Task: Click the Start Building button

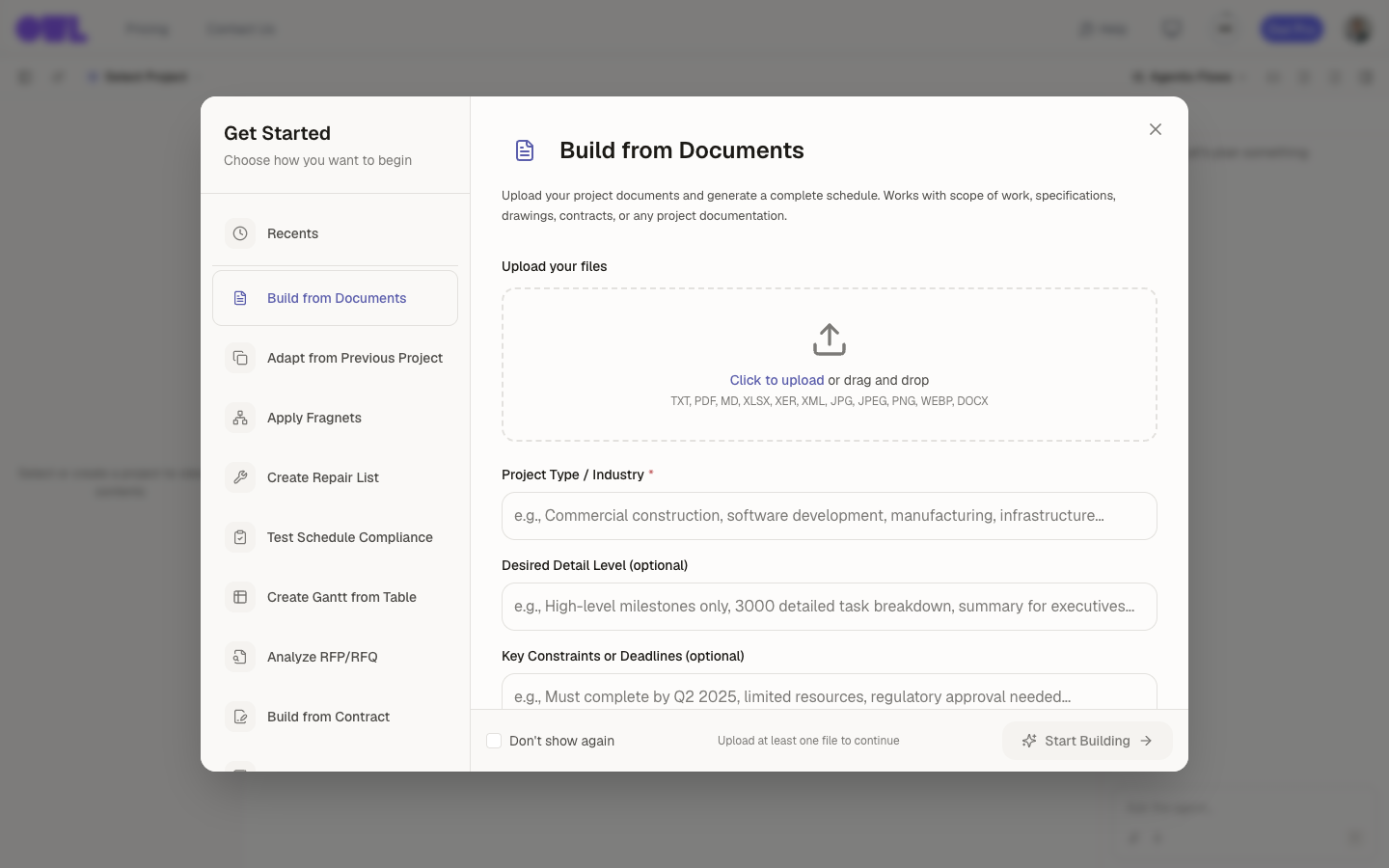Action: coord(1087,741)
